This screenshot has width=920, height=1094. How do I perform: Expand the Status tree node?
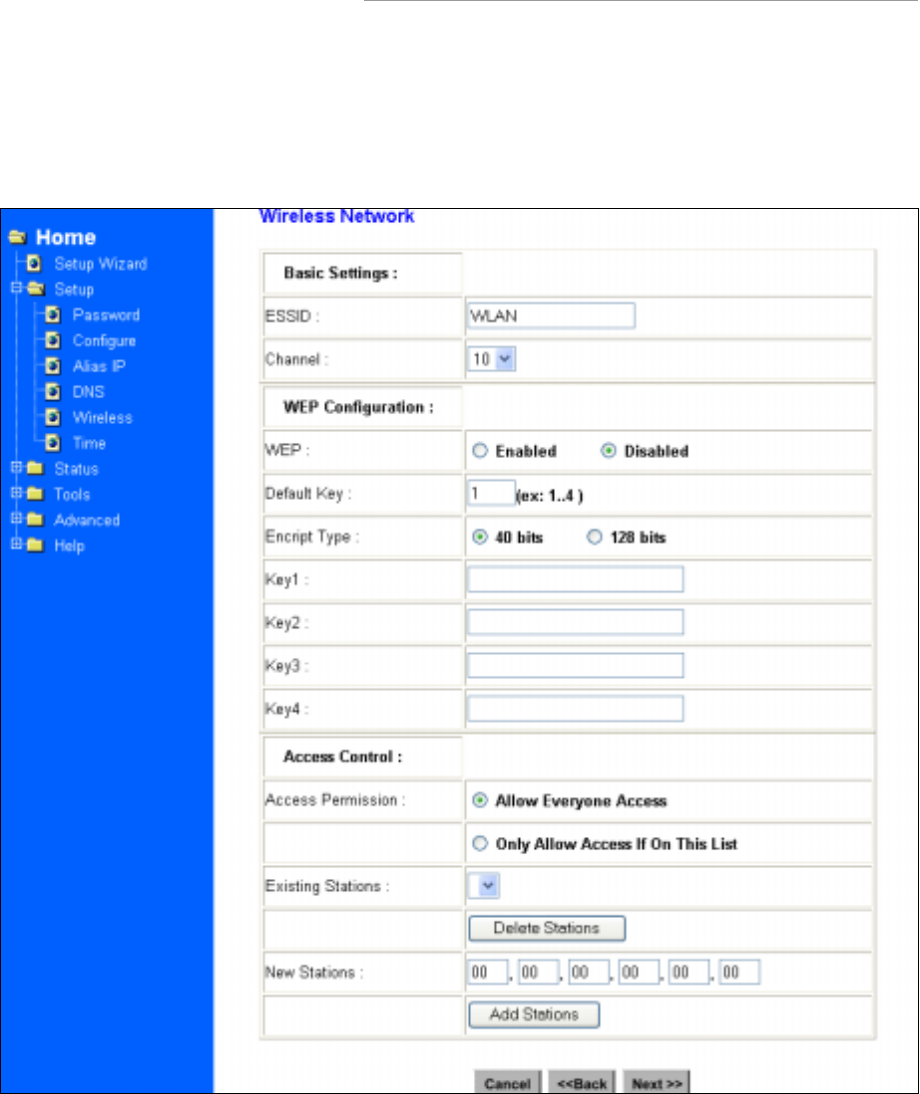click(16, 467)
